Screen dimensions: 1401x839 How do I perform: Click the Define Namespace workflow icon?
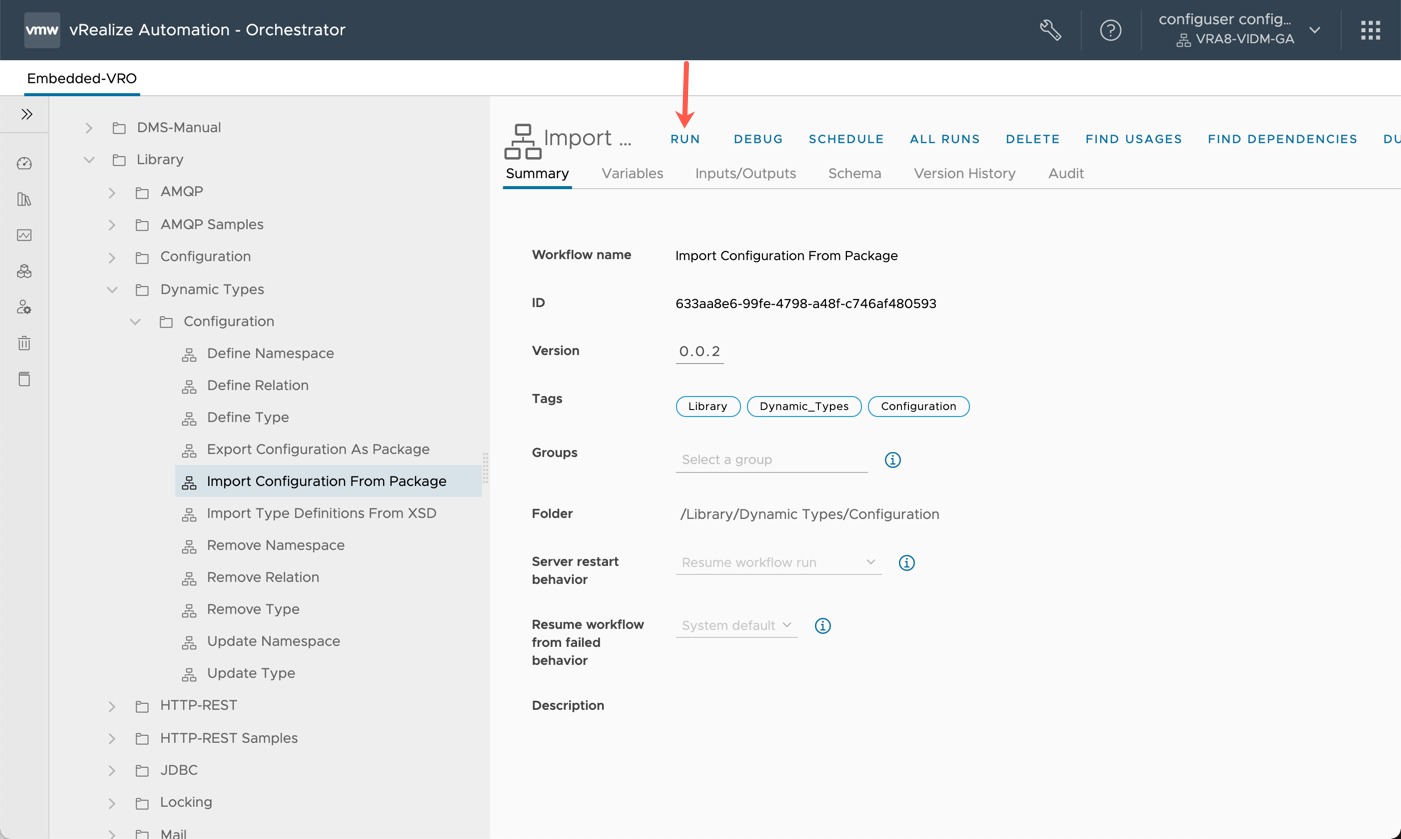pos(189,354)
